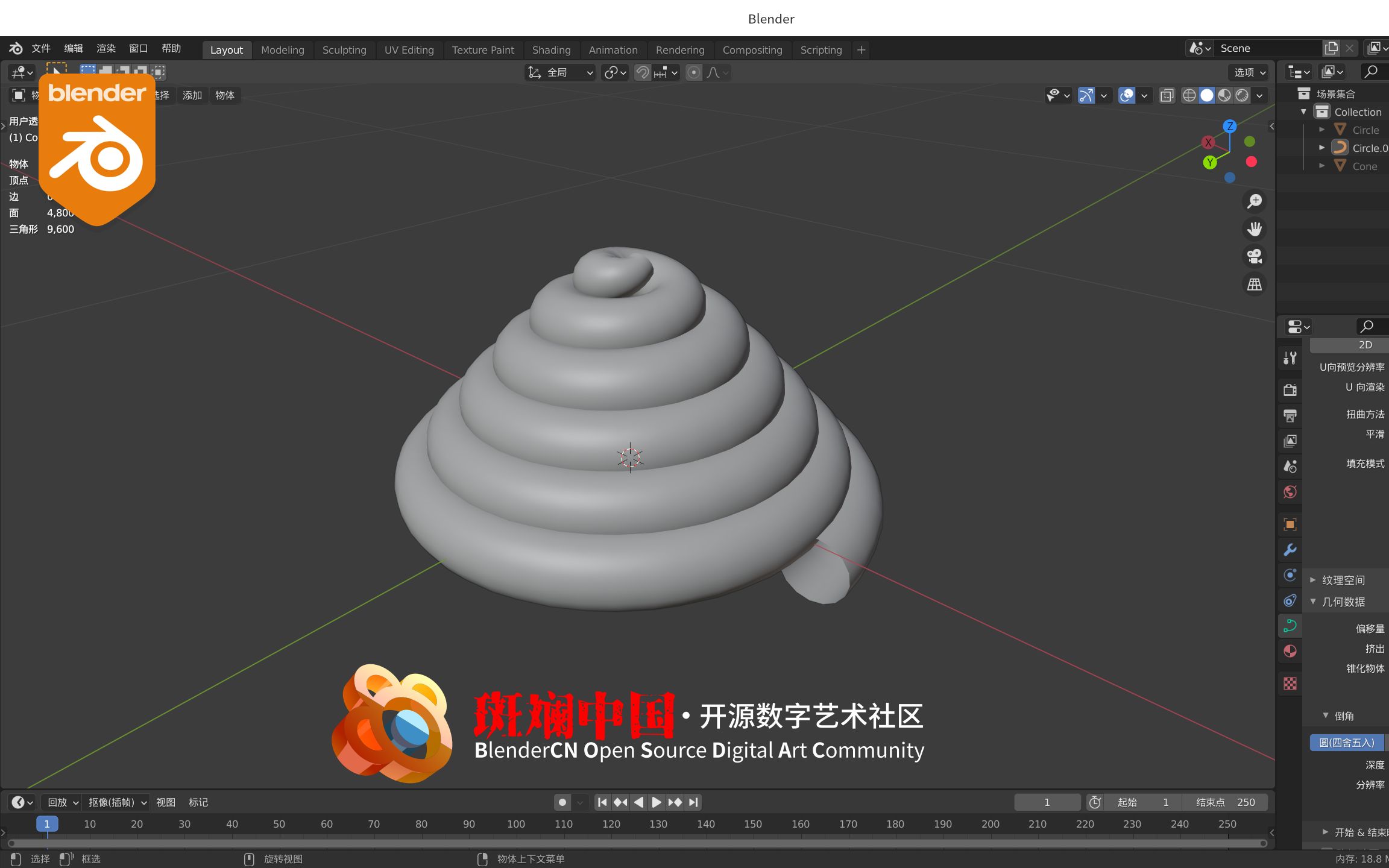This screenshot has width=1389, height=868.
Task: Open the Render properties tab
Action: 1290,390
